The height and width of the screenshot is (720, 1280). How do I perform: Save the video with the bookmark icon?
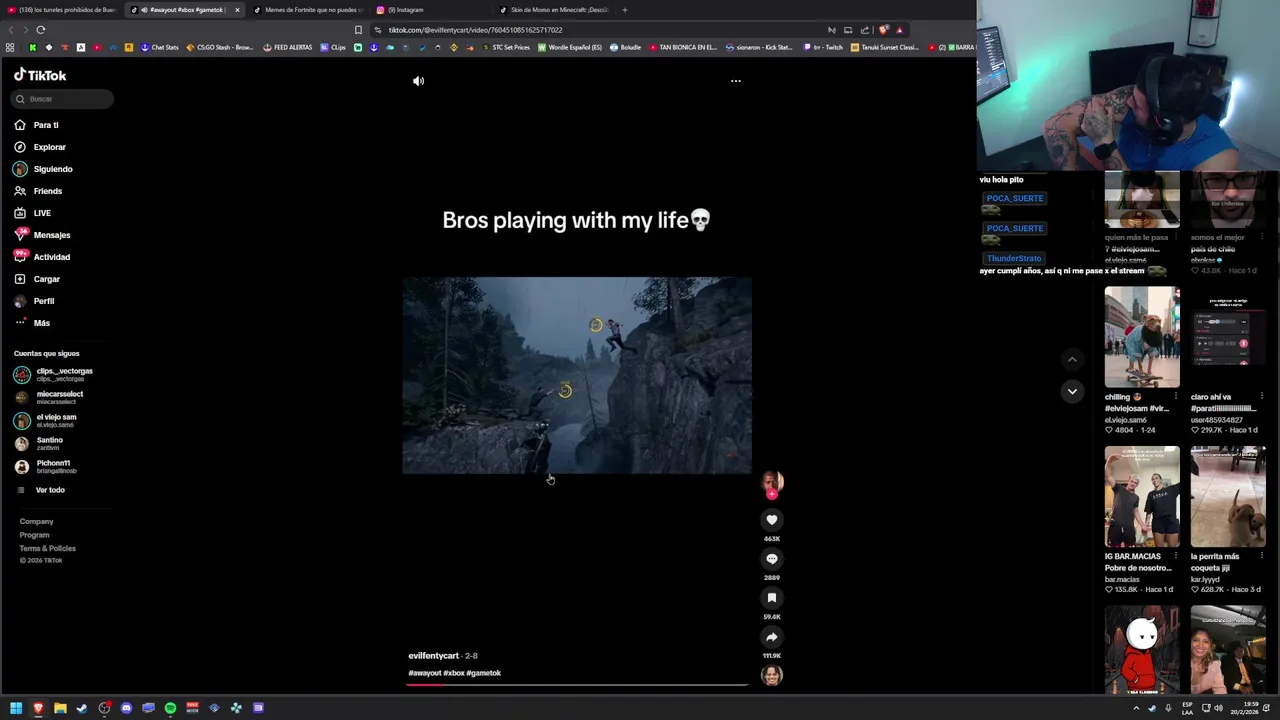tap(772, 598)
